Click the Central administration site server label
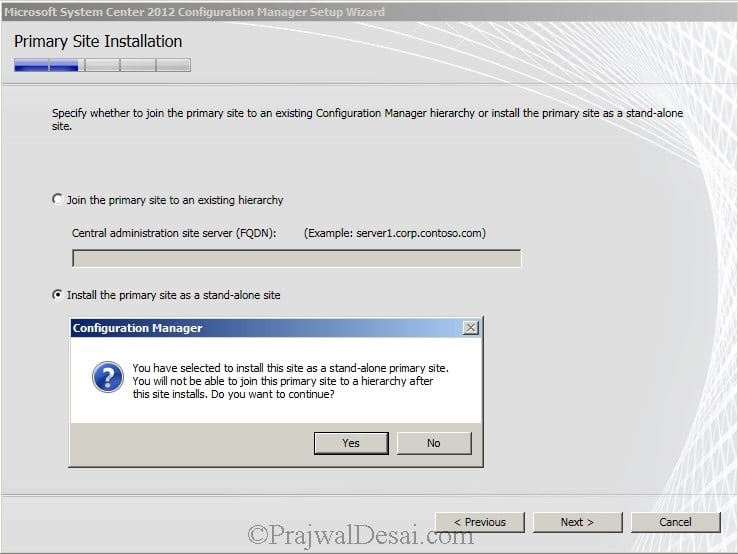 [x=174, y=233]
